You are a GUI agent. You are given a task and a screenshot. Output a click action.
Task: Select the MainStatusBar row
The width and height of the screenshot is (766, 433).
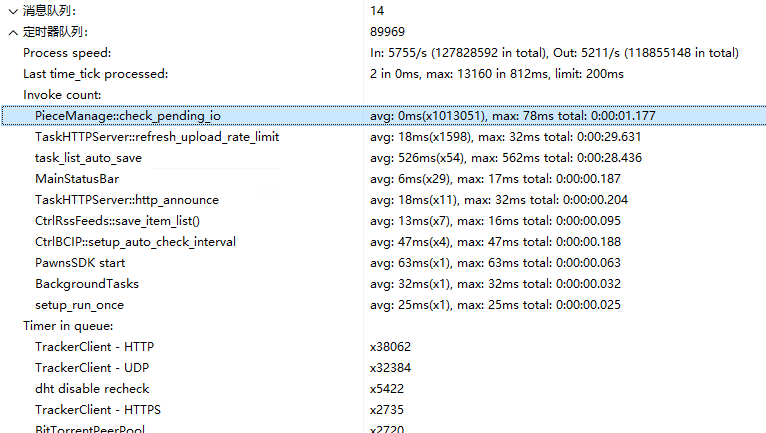pos(383,179)
